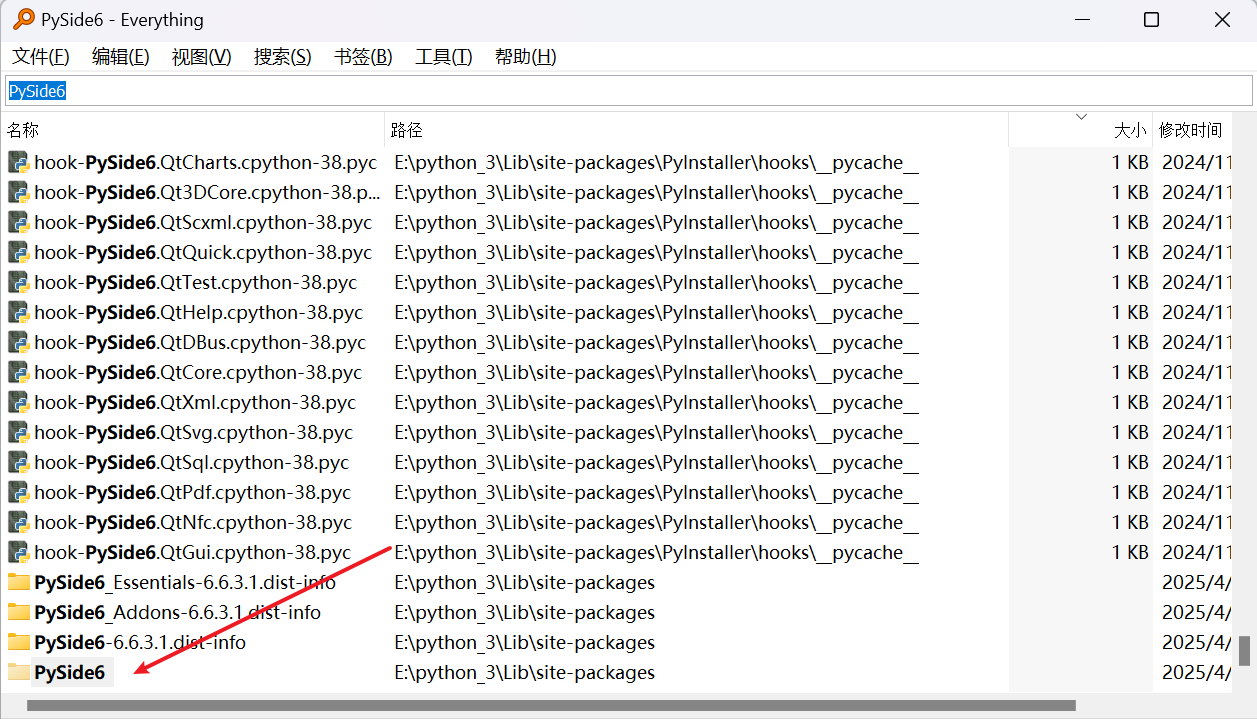Click the file icon of hook-PySide6.QtScxml.cpython-38.pyc
Viewport: 1257px width, 719px height.
[x=18, y=222]
